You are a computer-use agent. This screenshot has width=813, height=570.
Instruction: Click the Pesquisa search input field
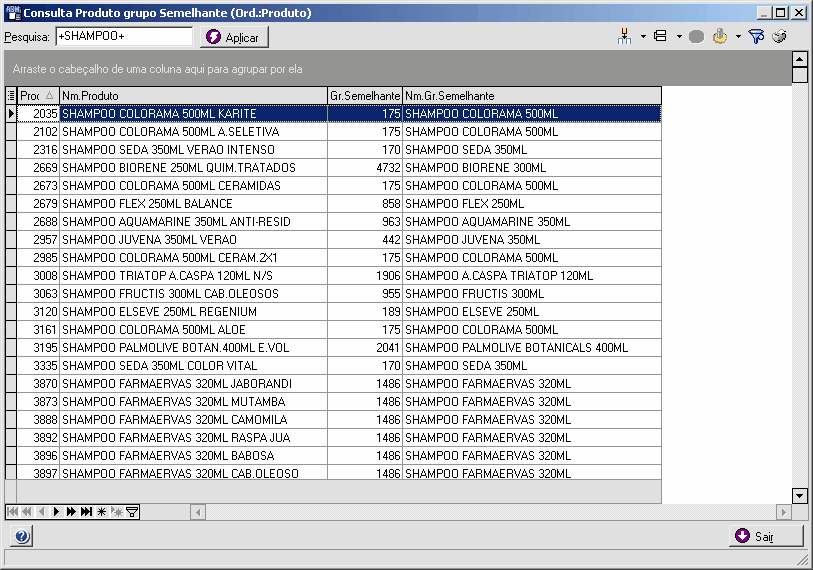coord(124,36)
